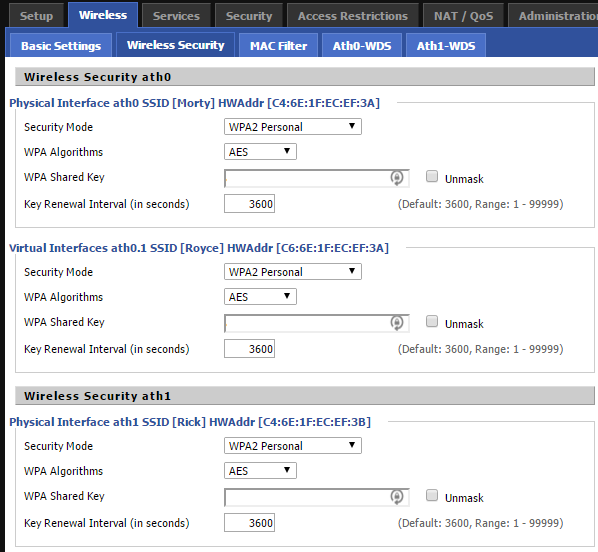Click the password manager icon in the Morty WPA Shared Key field
598x552 pixels.
[x=397, y=178]
